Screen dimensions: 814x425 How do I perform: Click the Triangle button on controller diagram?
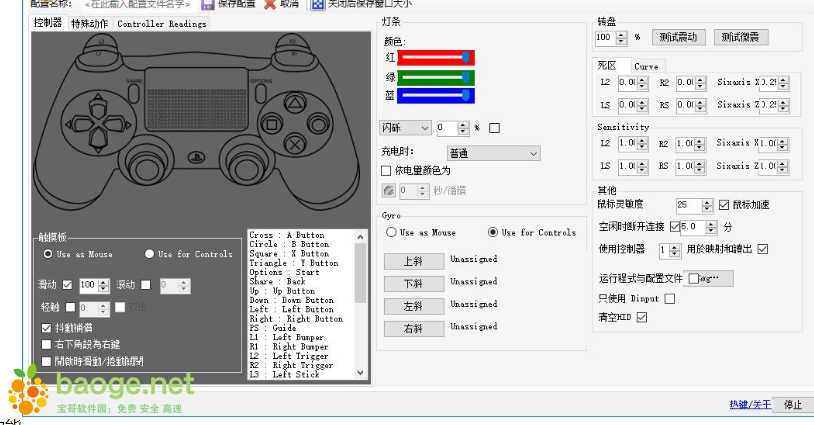click(295, 101)
